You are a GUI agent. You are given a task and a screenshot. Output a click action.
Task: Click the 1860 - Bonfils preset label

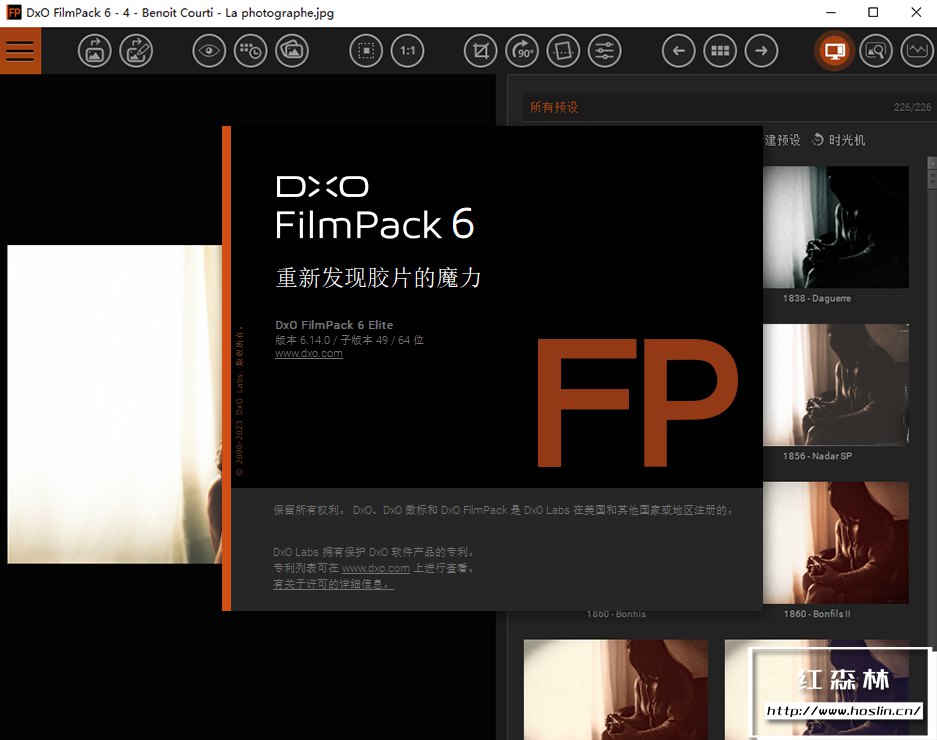[616, 614]
